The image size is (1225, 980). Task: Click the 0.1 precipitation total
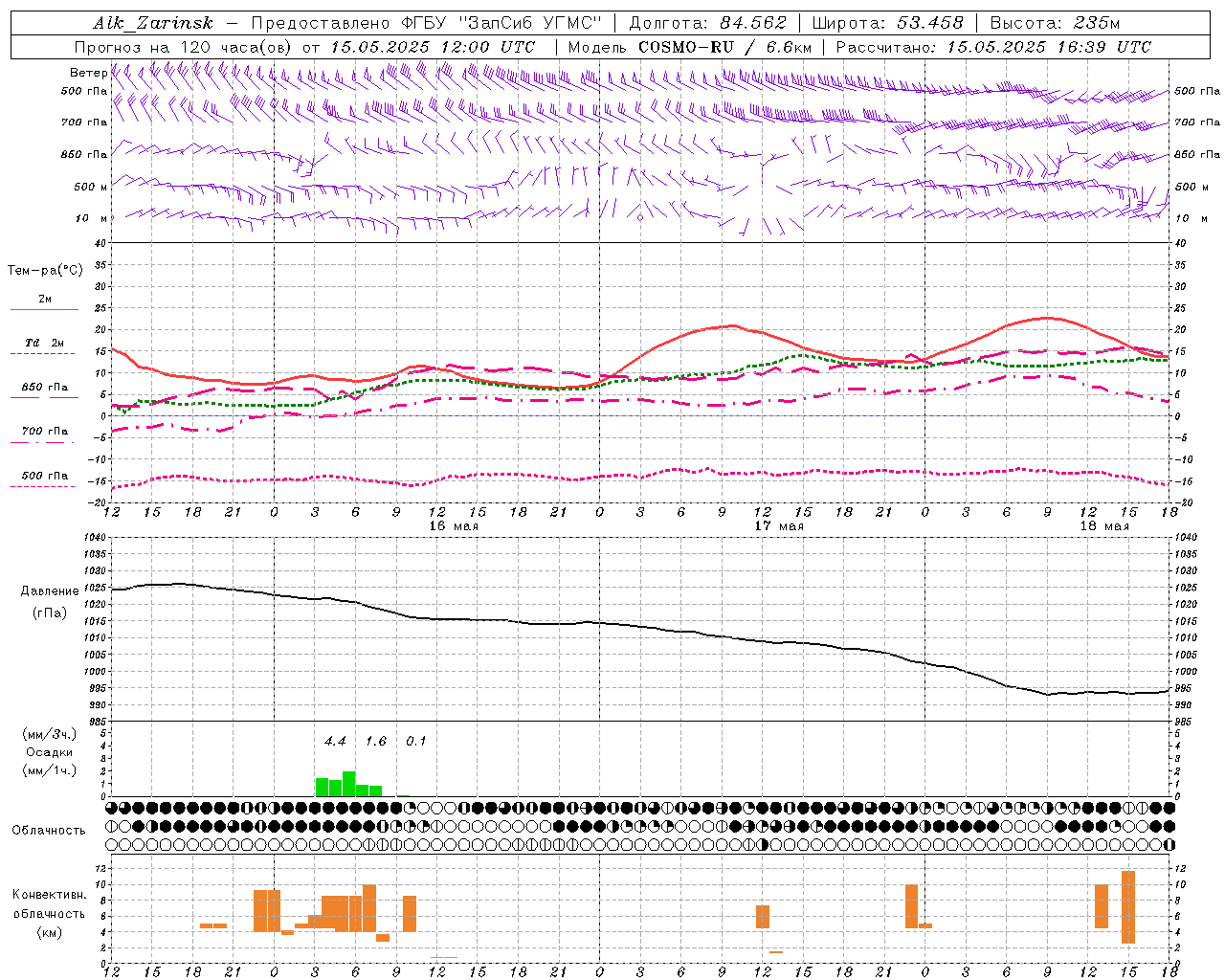416,741
